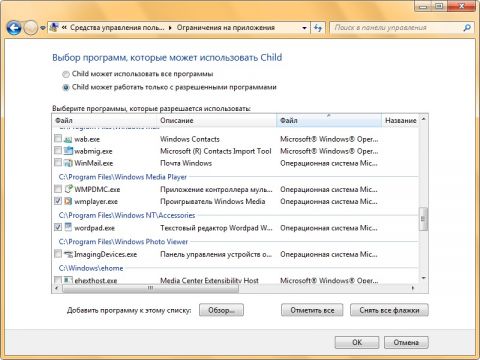Click the 'Отметить все' button
480x360 pixels.
(x=312, y=310)
